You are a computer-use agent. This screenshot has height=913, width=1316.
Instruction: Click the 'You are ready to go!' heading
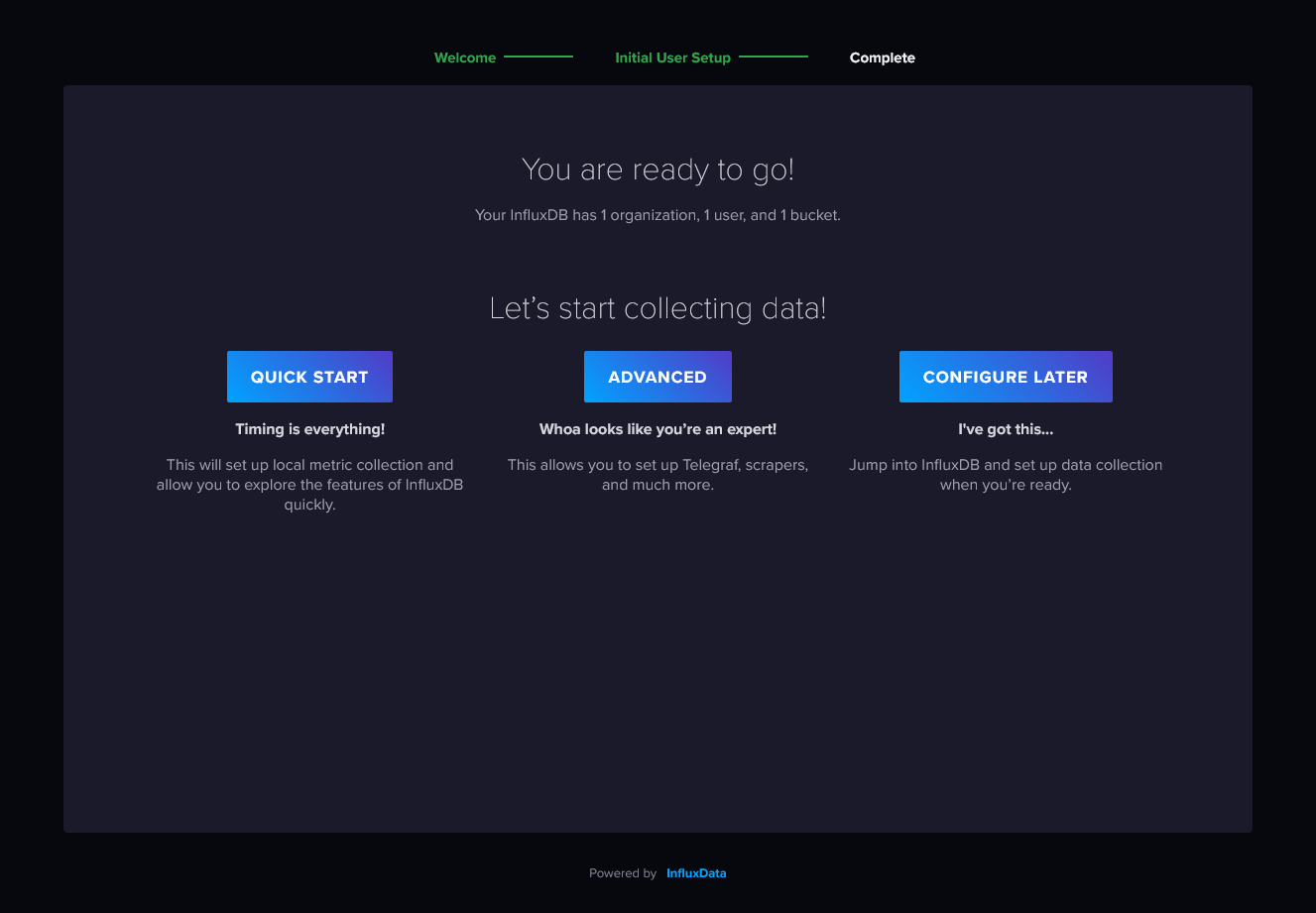pos(658,170)
